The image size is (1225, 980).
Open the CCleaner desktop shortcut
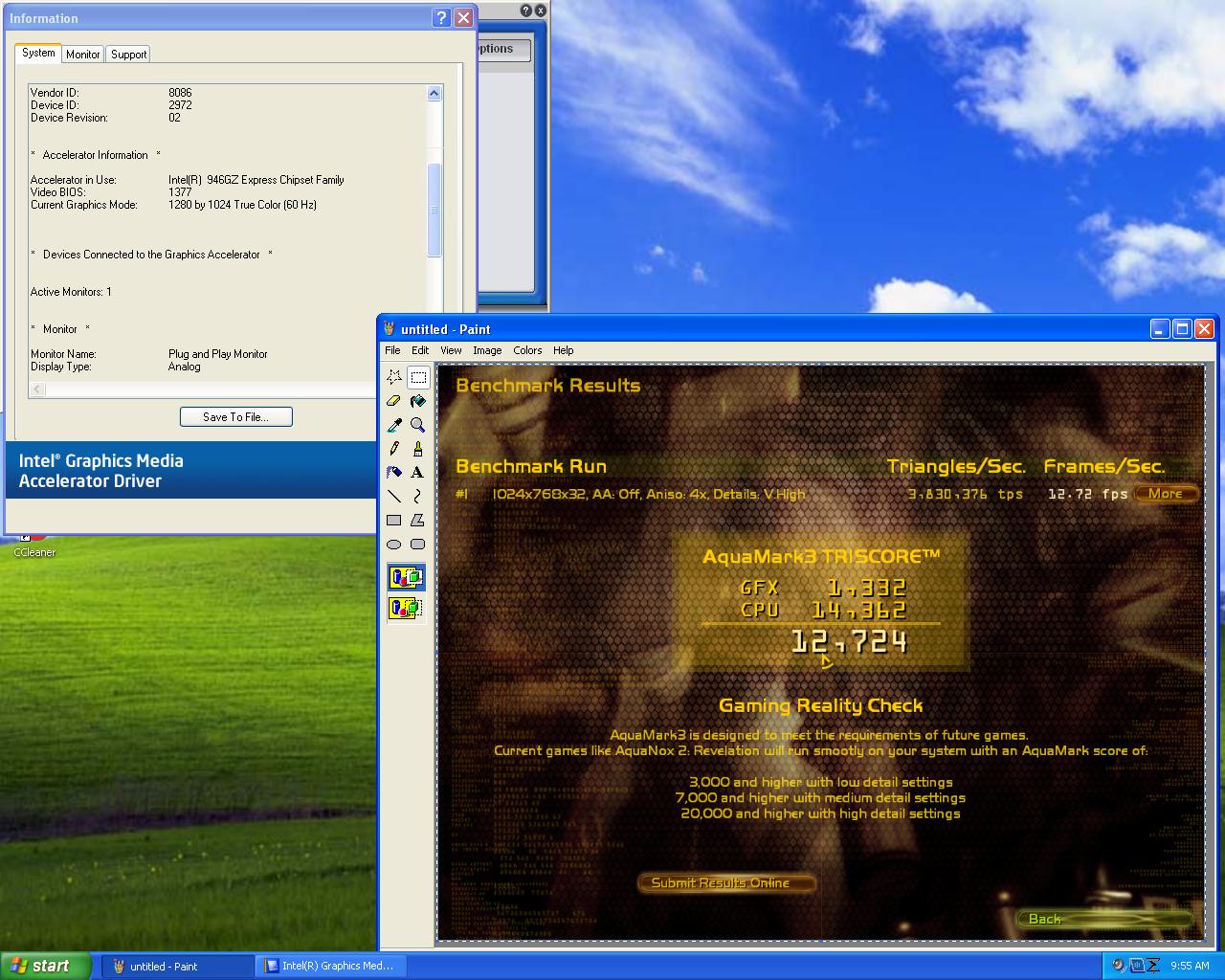pos(33,546)
